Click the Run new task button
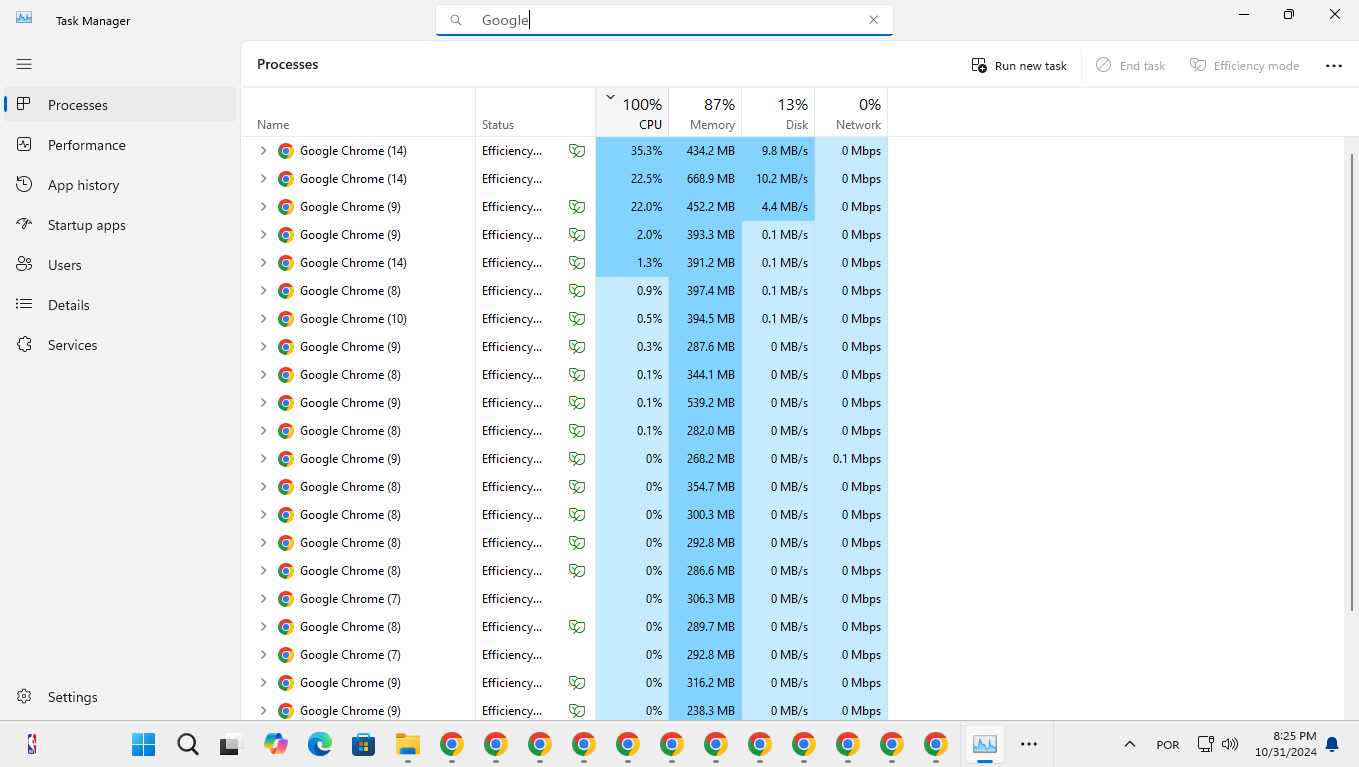This screenshot has height=767, width=1359. point(1019,65)
